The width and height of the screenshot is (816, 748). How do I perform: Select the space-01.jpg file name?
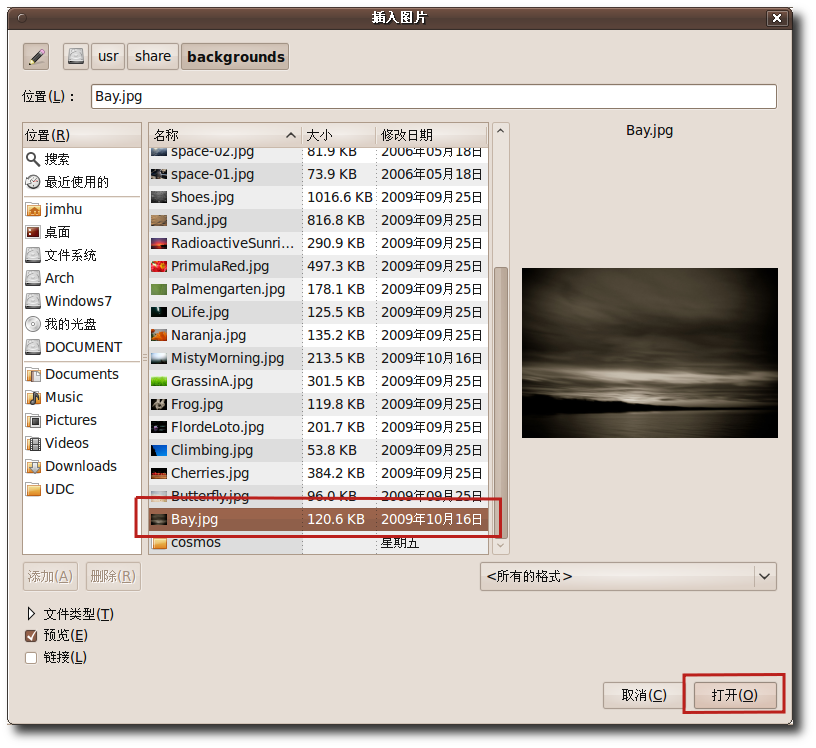click(x=212, y=174)
